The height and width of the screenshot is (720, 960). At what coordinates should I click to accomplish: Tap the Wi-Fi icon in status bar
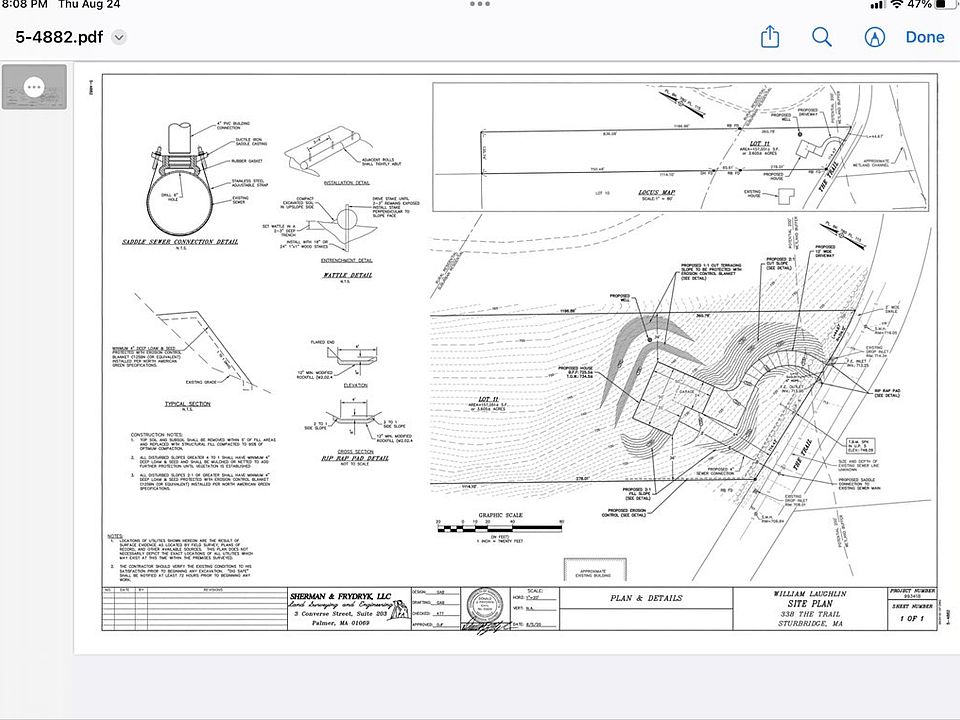point(897,4)
